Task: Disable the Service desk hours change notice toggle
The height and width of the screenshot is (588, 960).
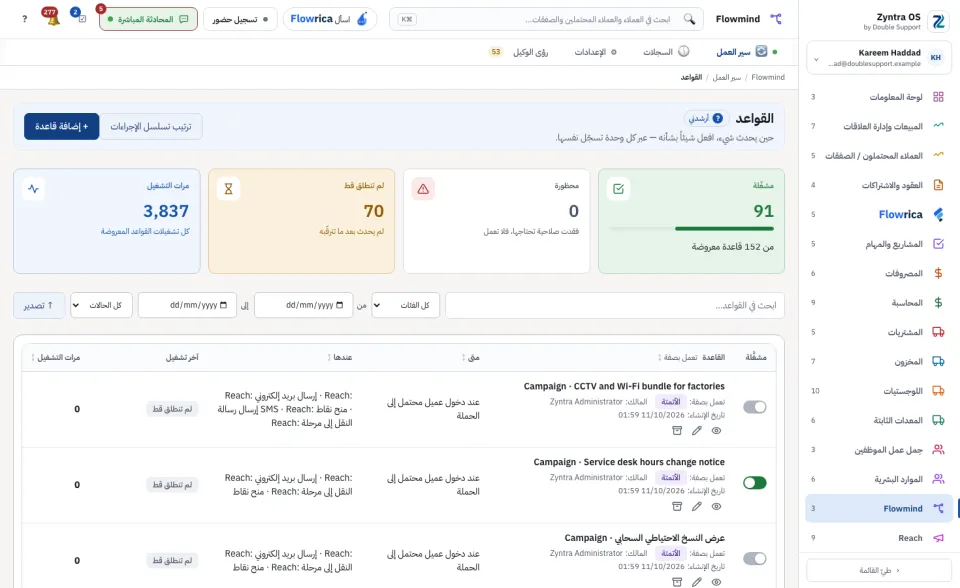Action: coord(755,483)
